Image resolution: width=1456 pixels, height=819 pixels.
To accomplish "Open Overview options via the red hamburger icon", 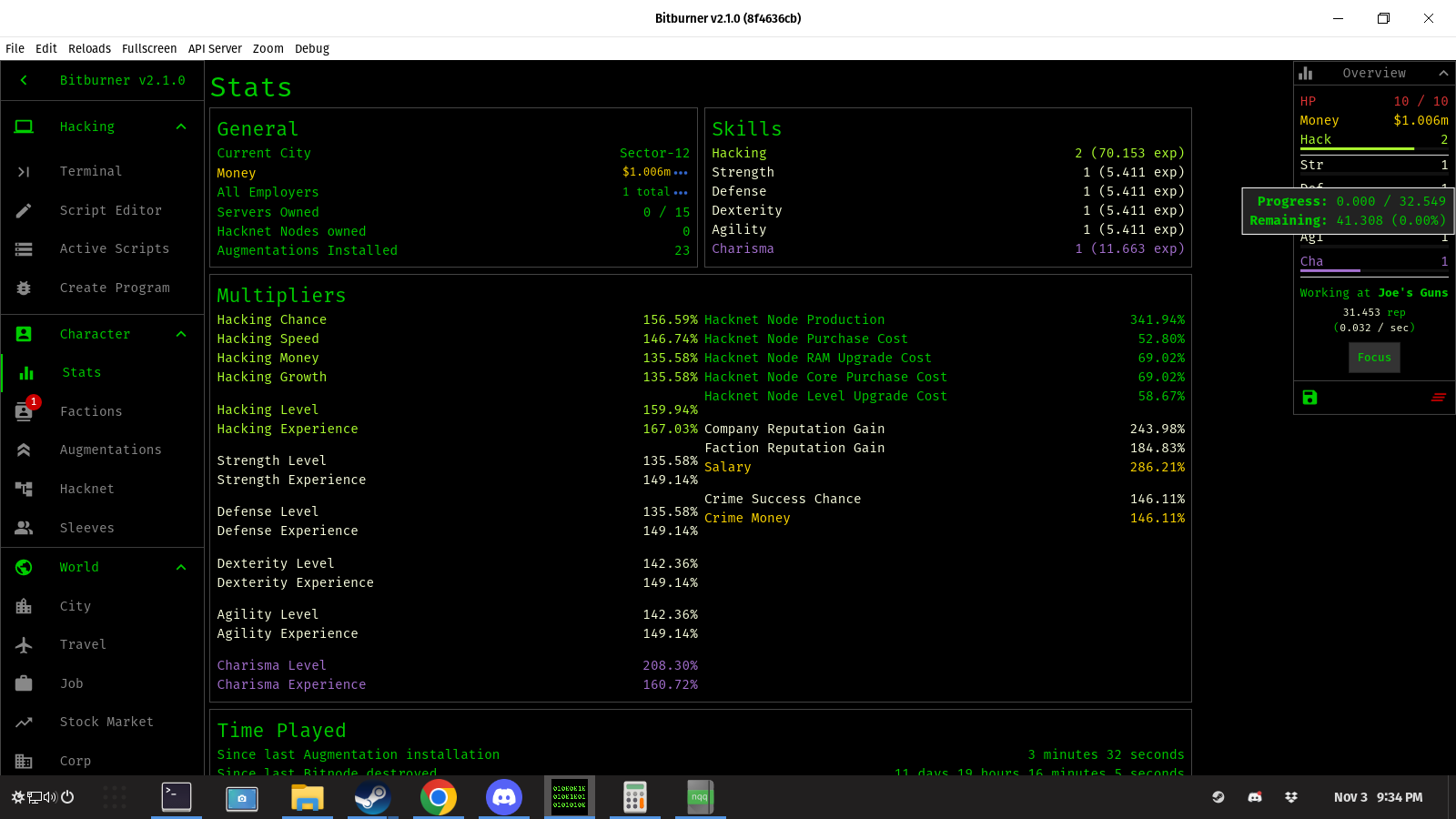I will 1438,398.
